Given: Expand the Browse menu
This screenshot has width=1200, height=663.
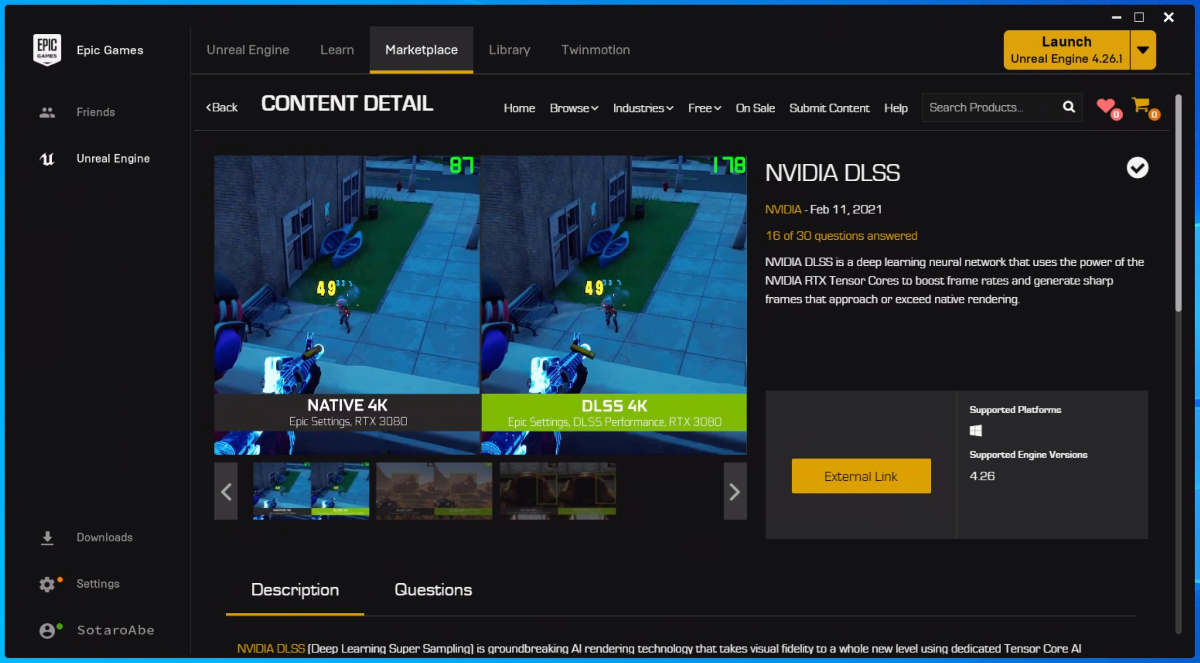Looking at the screenshot, I should [x=574, y=108].
